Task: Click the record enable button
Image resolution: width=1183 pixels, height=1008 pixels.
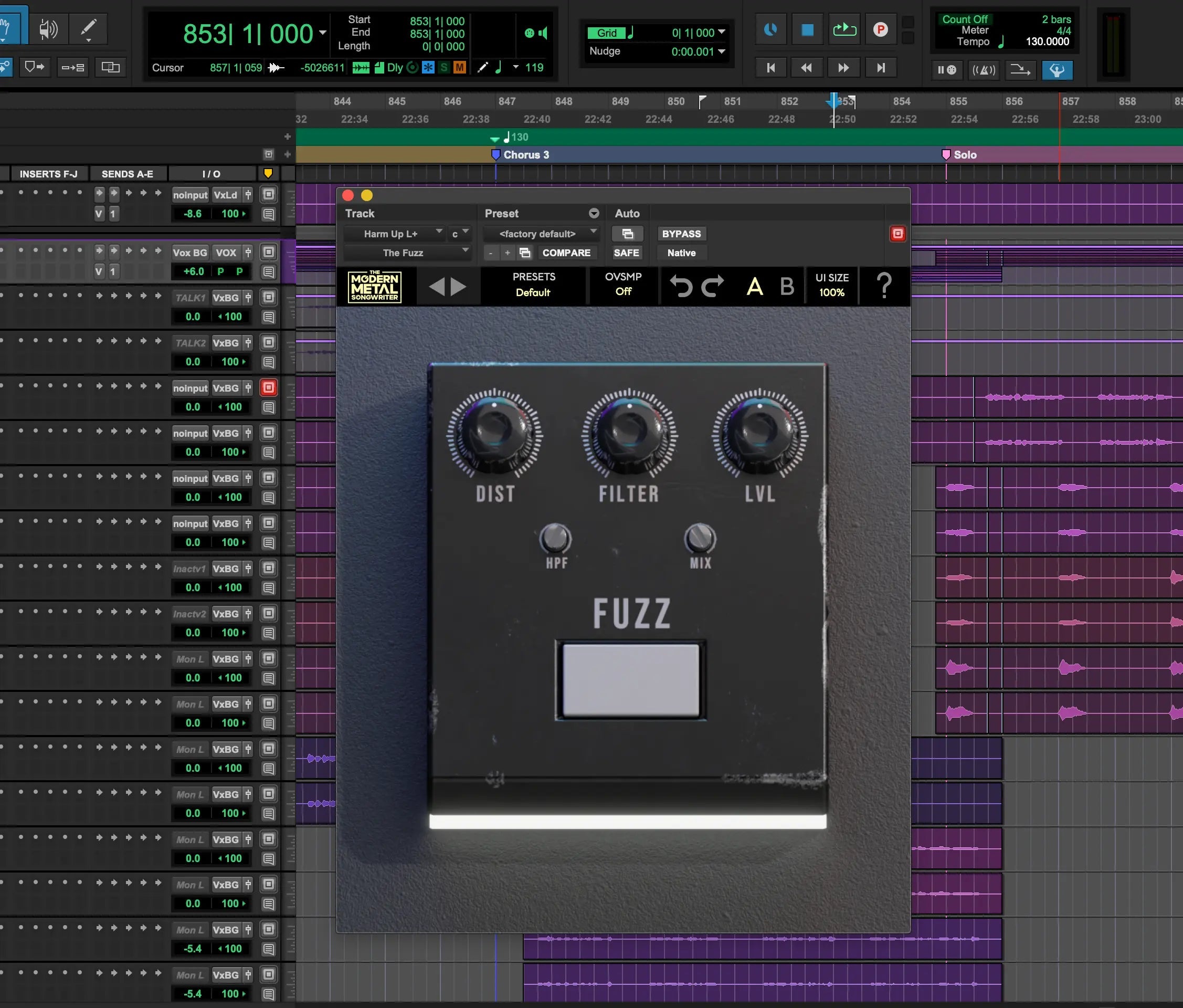Action: point(880,30)
